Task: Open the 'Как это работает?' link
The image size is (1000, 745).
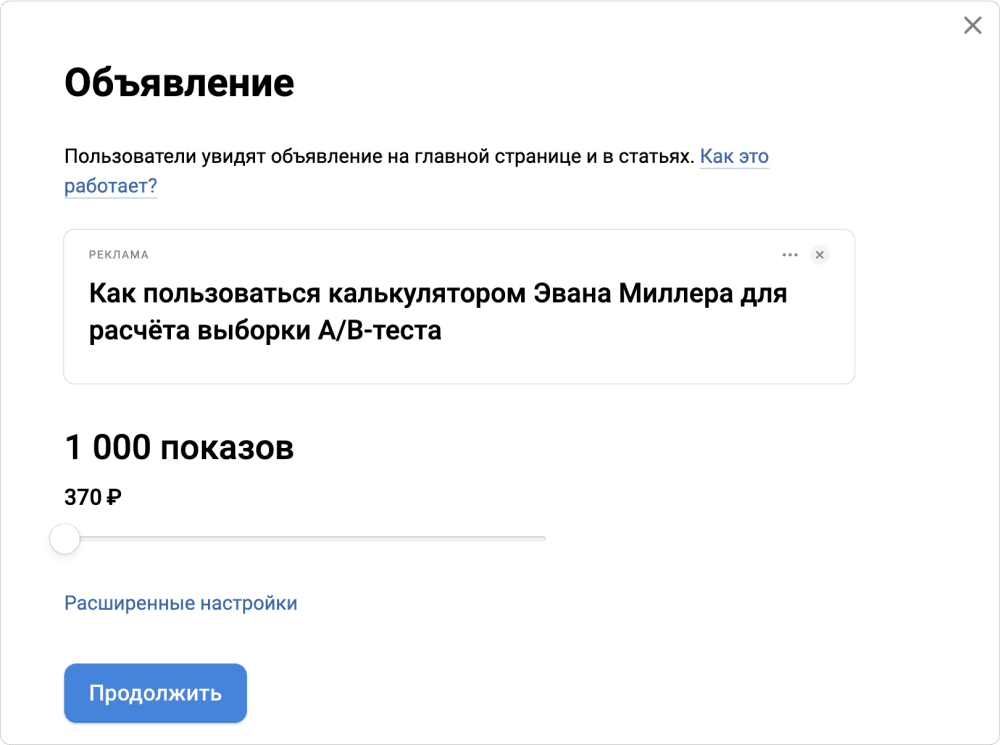Action: coord(733,157)
